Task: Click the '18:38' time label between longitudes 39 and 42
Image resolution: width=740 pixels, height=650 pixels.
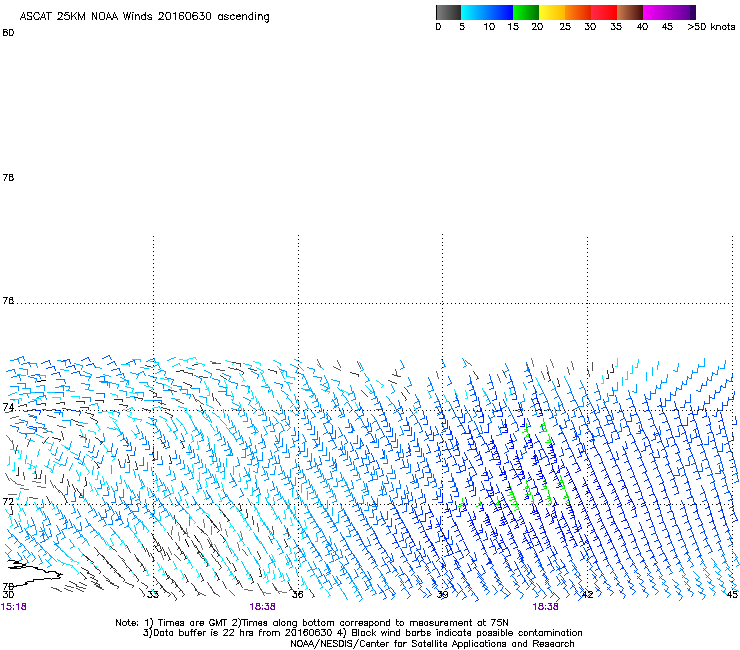Action: tap(545, 607)
